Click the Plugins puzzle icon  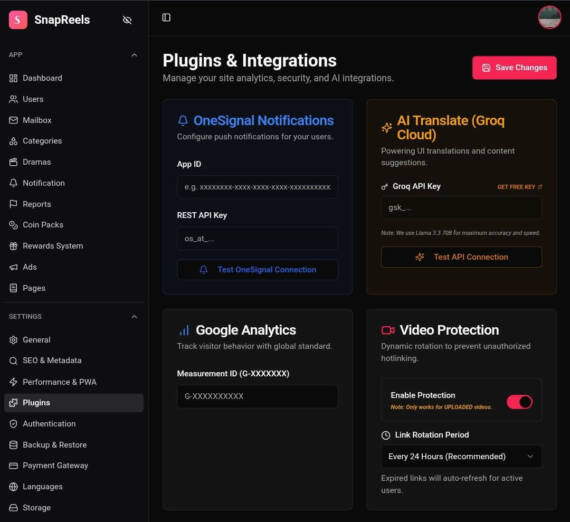[x=13, y=403]
